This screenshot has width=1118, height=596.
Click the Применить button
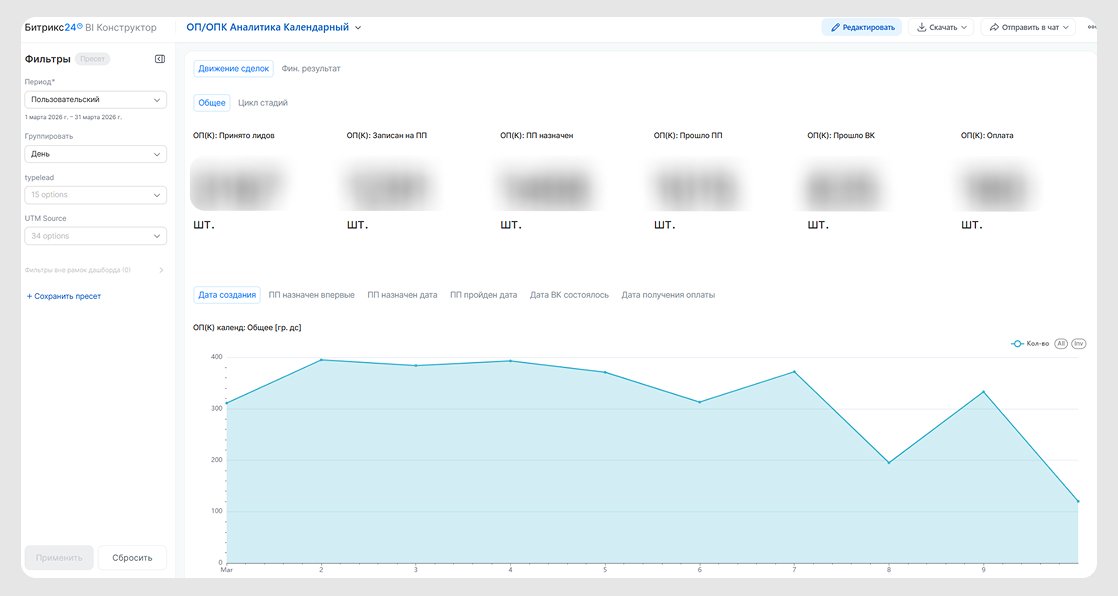(59, 558)
